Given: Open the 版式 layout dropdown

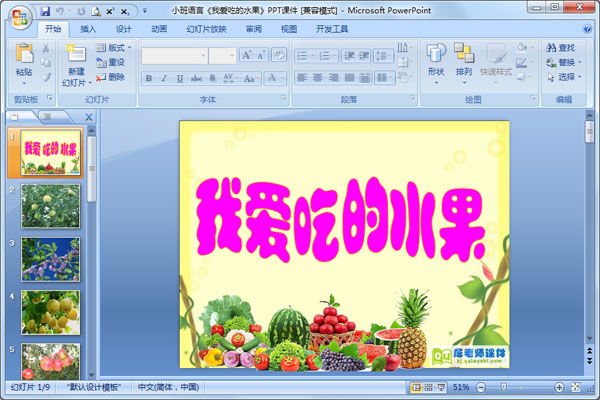Looking at the screenshot, I should tap(114, 48).
